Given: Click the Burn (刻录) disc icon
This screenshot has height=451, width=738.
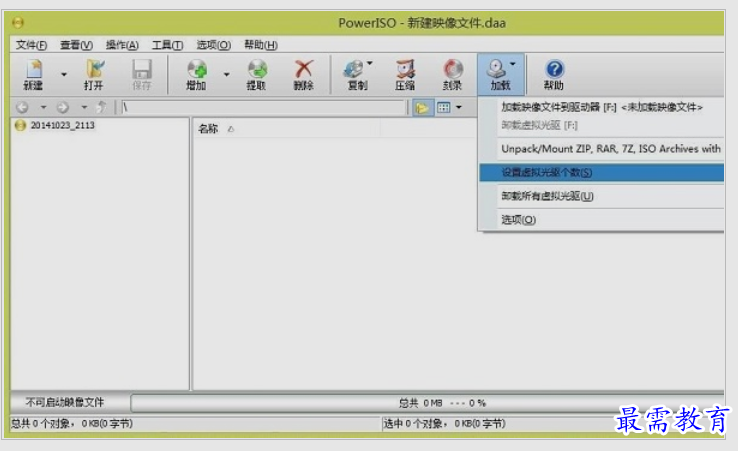Looking at the screenshot, I should pyautogui.click(x=452, y=74).
